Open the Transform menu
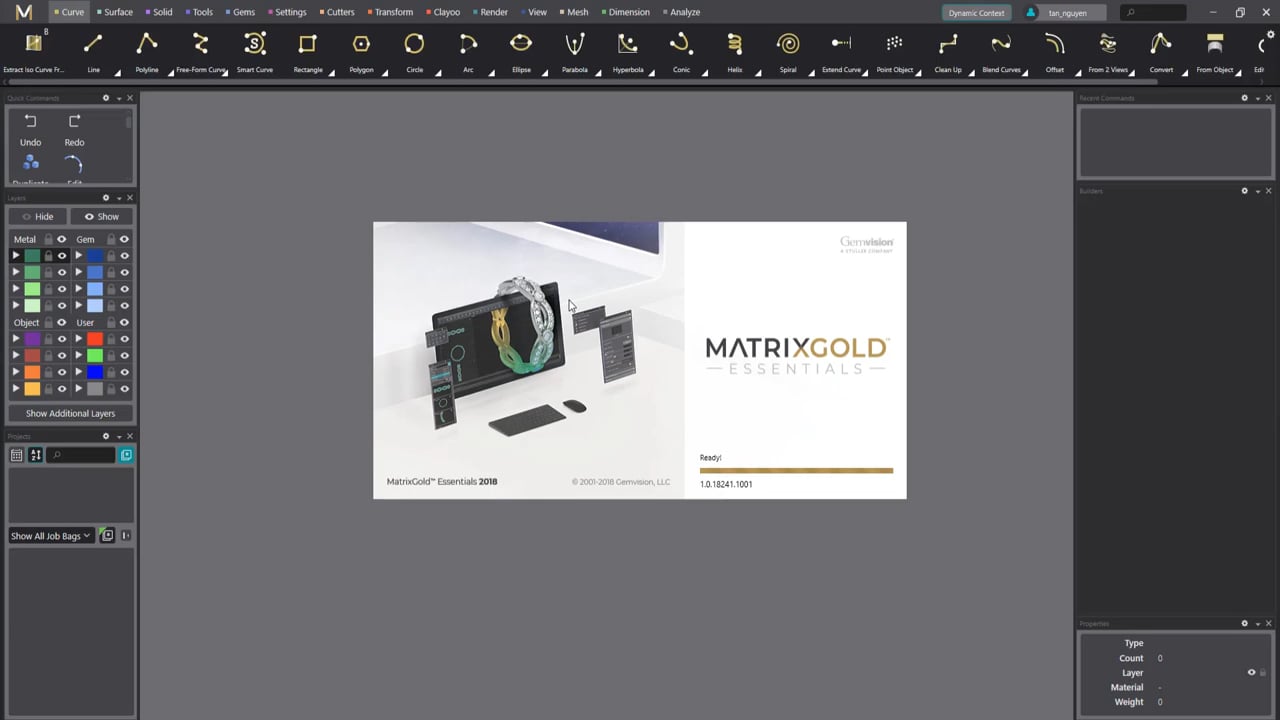Image resolution: width=1280 pixels, height=720 pixels. (x=390, y=12)
